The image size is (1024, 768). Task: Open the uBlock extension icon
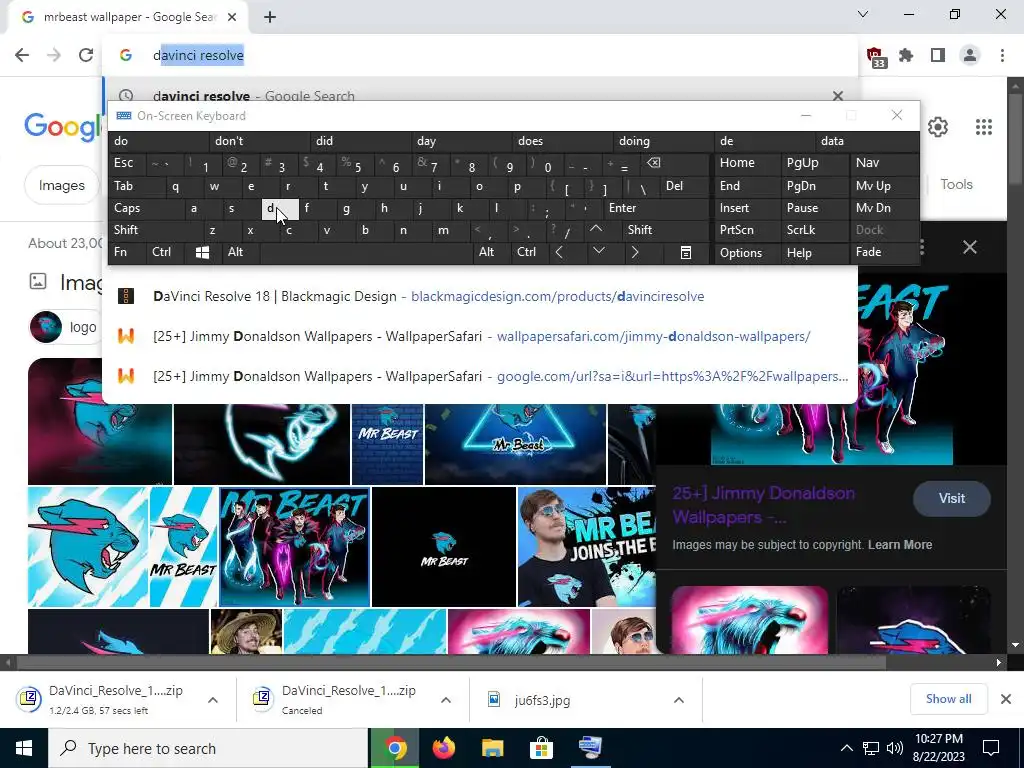(x=876, y=57)
